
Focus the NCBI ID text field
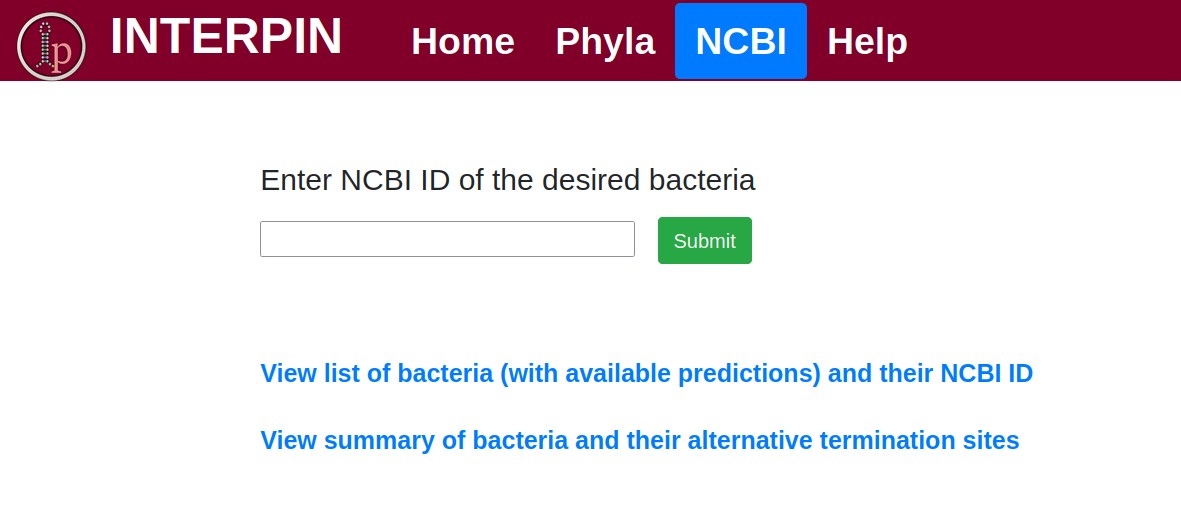[447, 239]
